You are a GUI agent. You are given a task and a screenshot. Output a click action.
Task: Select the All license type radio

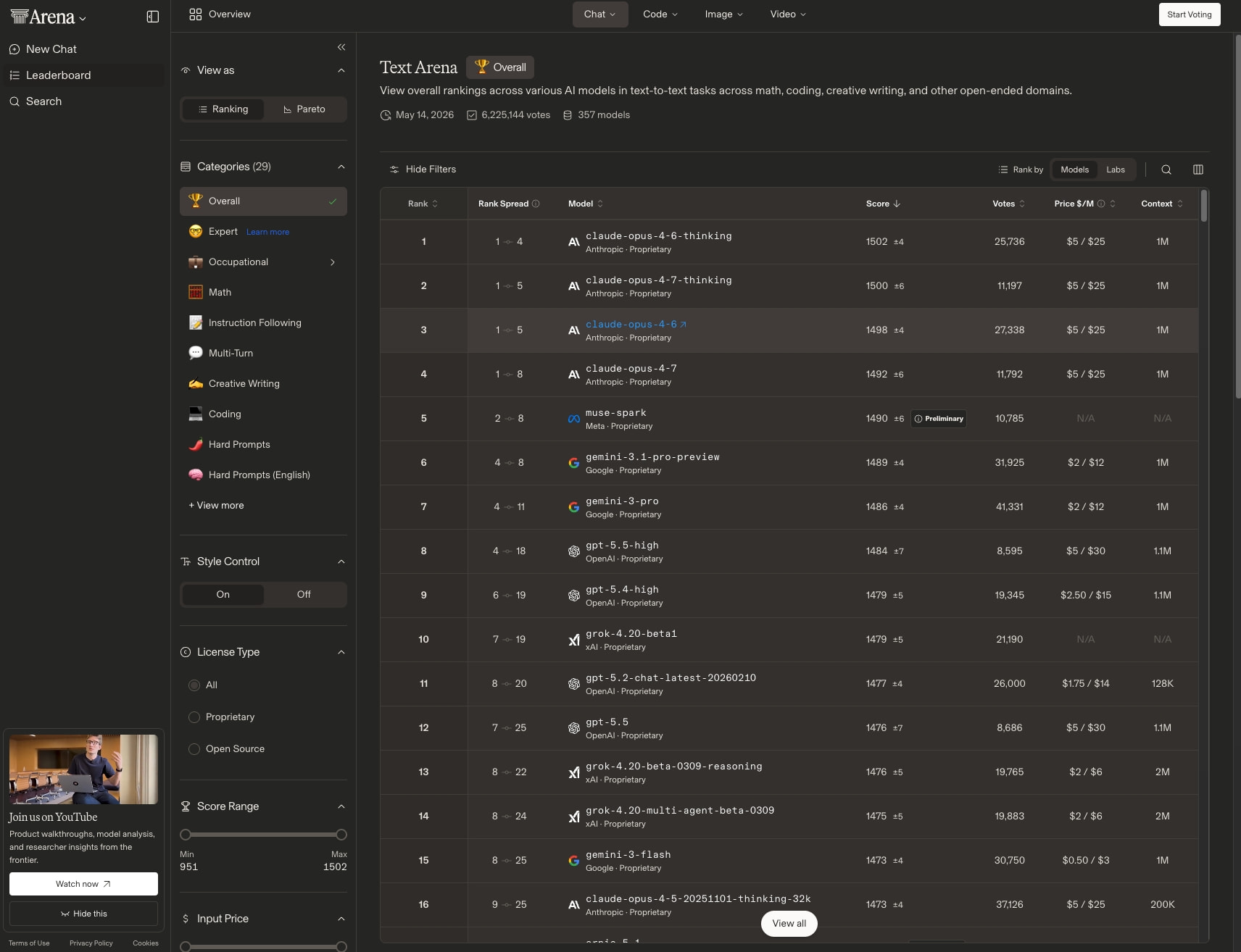pyautogui.click(x=194, y=685)
